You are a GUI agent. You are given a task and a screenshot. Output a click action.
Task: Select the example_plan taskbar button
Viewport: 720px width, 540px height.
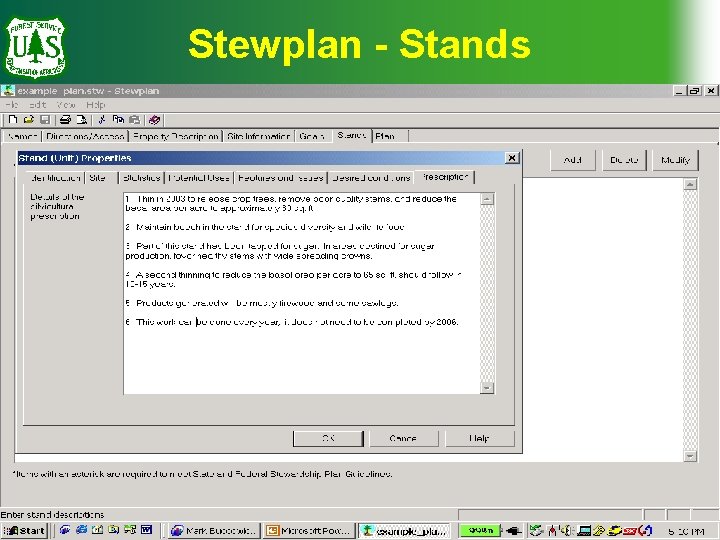[405, 531]
